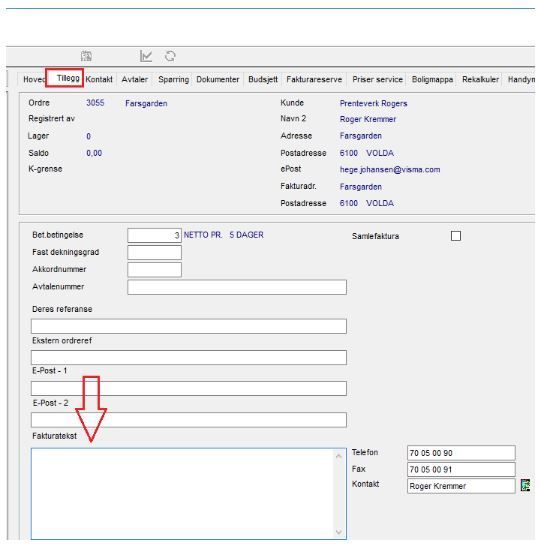The image size is (540, 545).
Task: Click the Bet.betingelse input field
Action: tap(154, 235)
